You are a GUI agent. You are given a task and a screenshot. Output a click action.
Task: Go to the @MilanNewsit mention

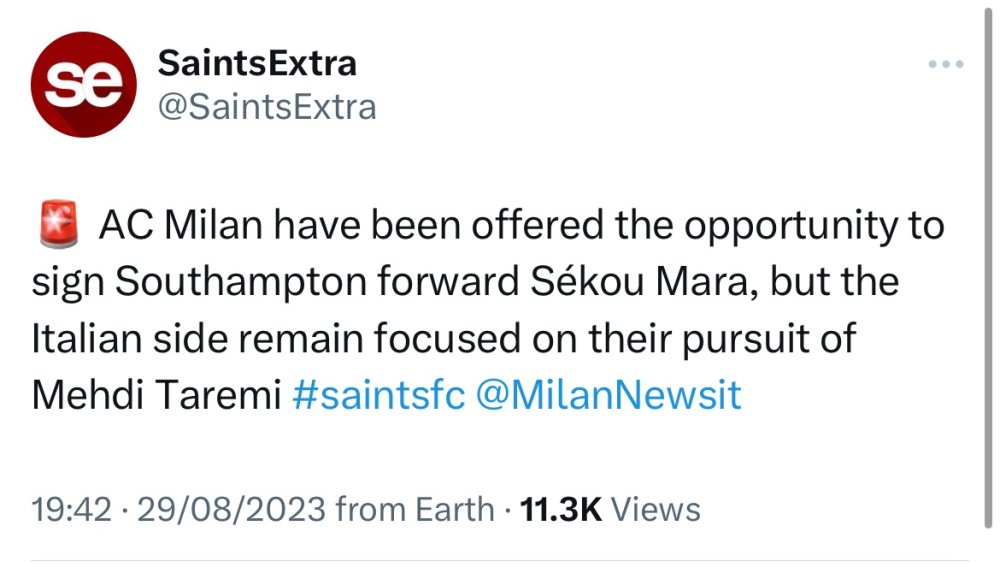609,395
